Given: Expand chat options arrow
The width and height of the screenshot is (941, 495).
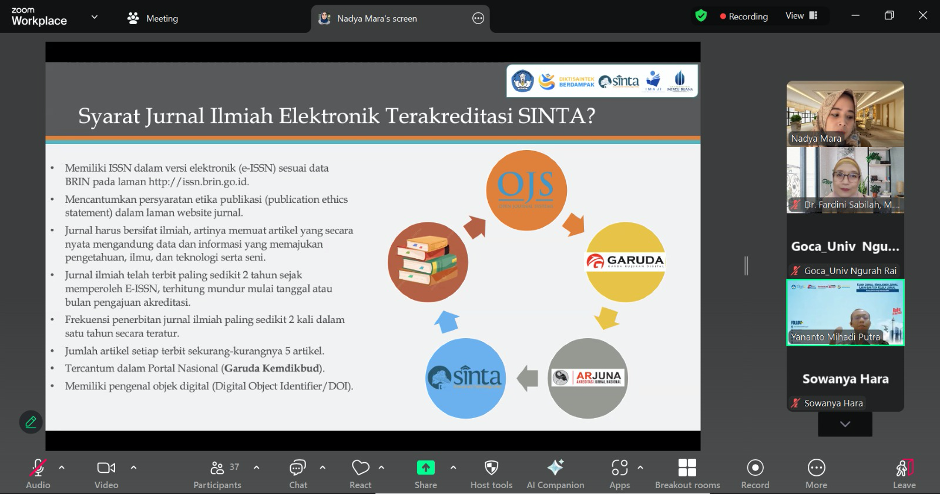Looking at the screenshot, I should pyautogui.click(x=322, y=467).
